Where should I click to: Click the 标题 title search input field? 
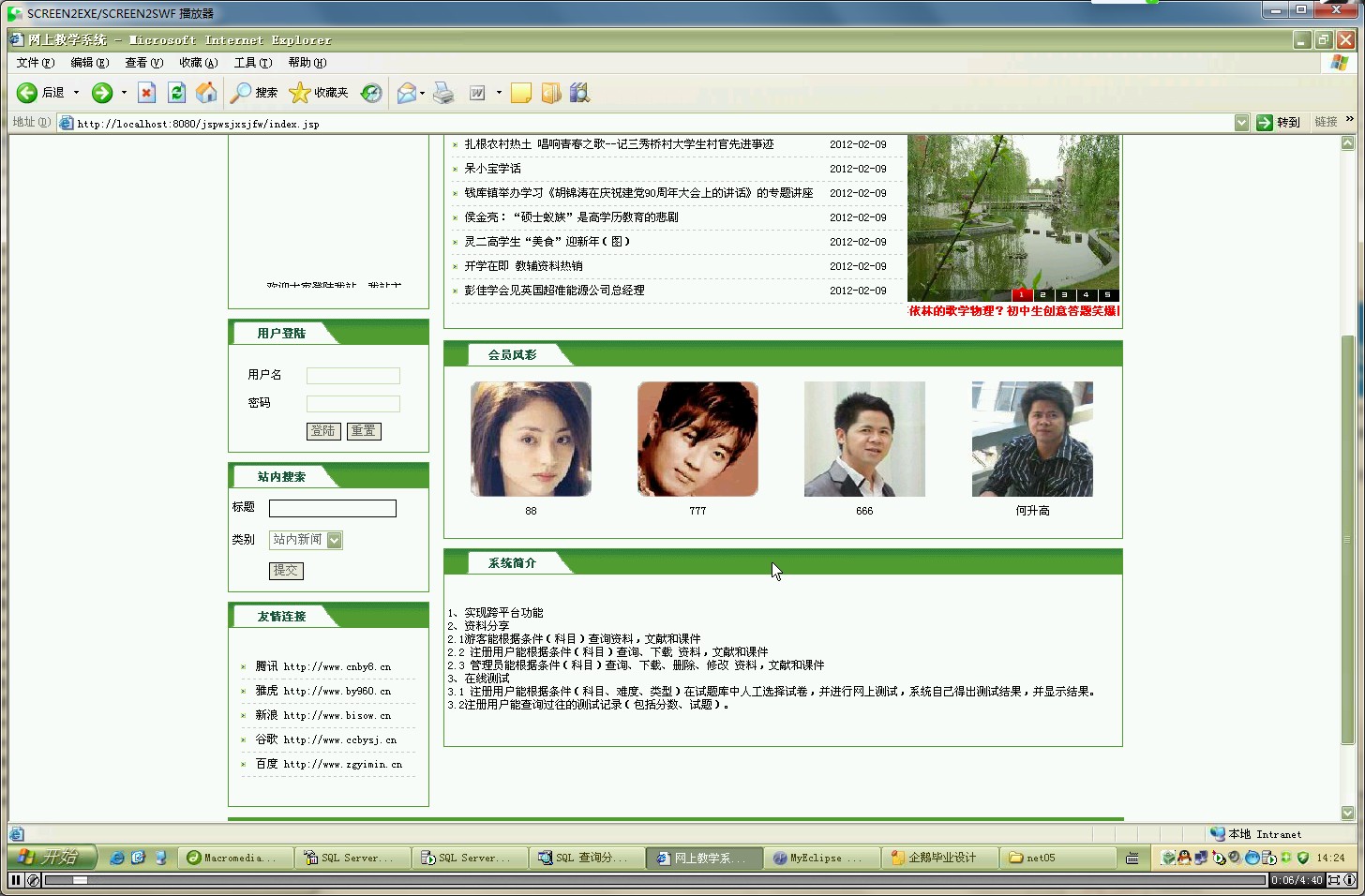333,508
